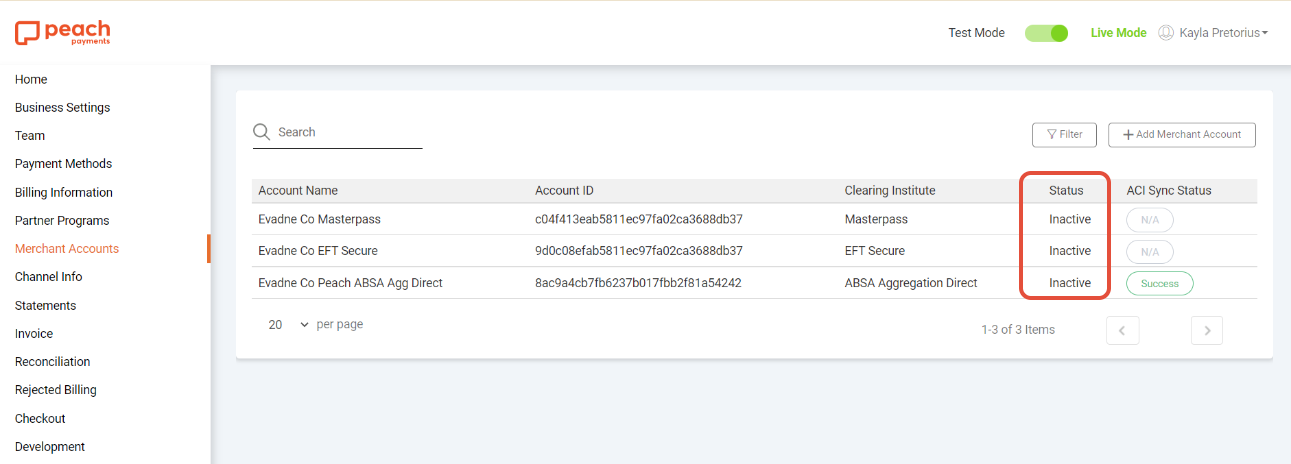Click Inactive status in the ABSA Agg Direct row
The height and width of the screenshot is (464, 1291).
(1070, 283)
